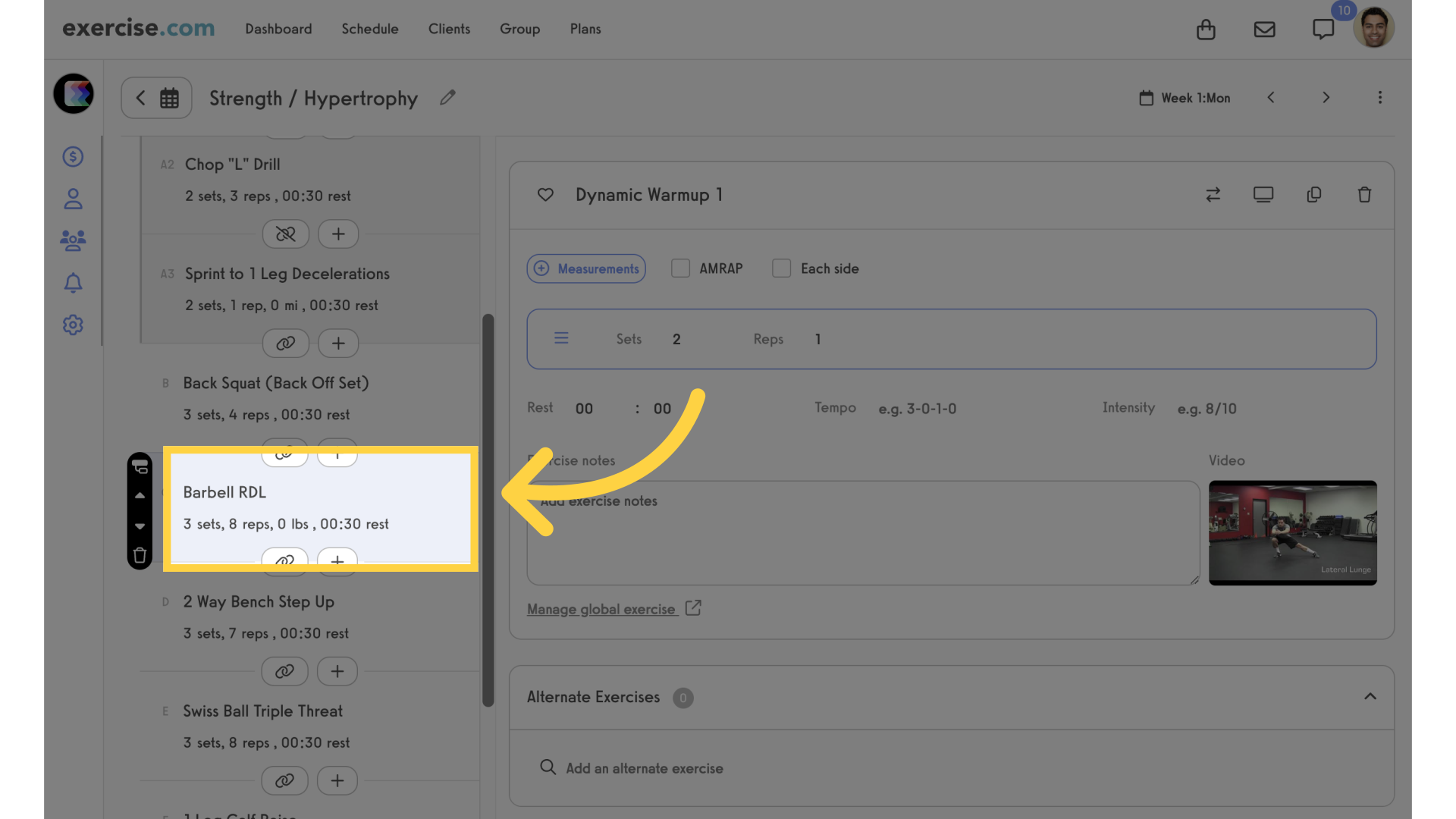Screen dimensions: 1456x819
Task: Favorite Dynamic Warmup 1 with heart
Action: pyautogui.click(x=545, y=195)
